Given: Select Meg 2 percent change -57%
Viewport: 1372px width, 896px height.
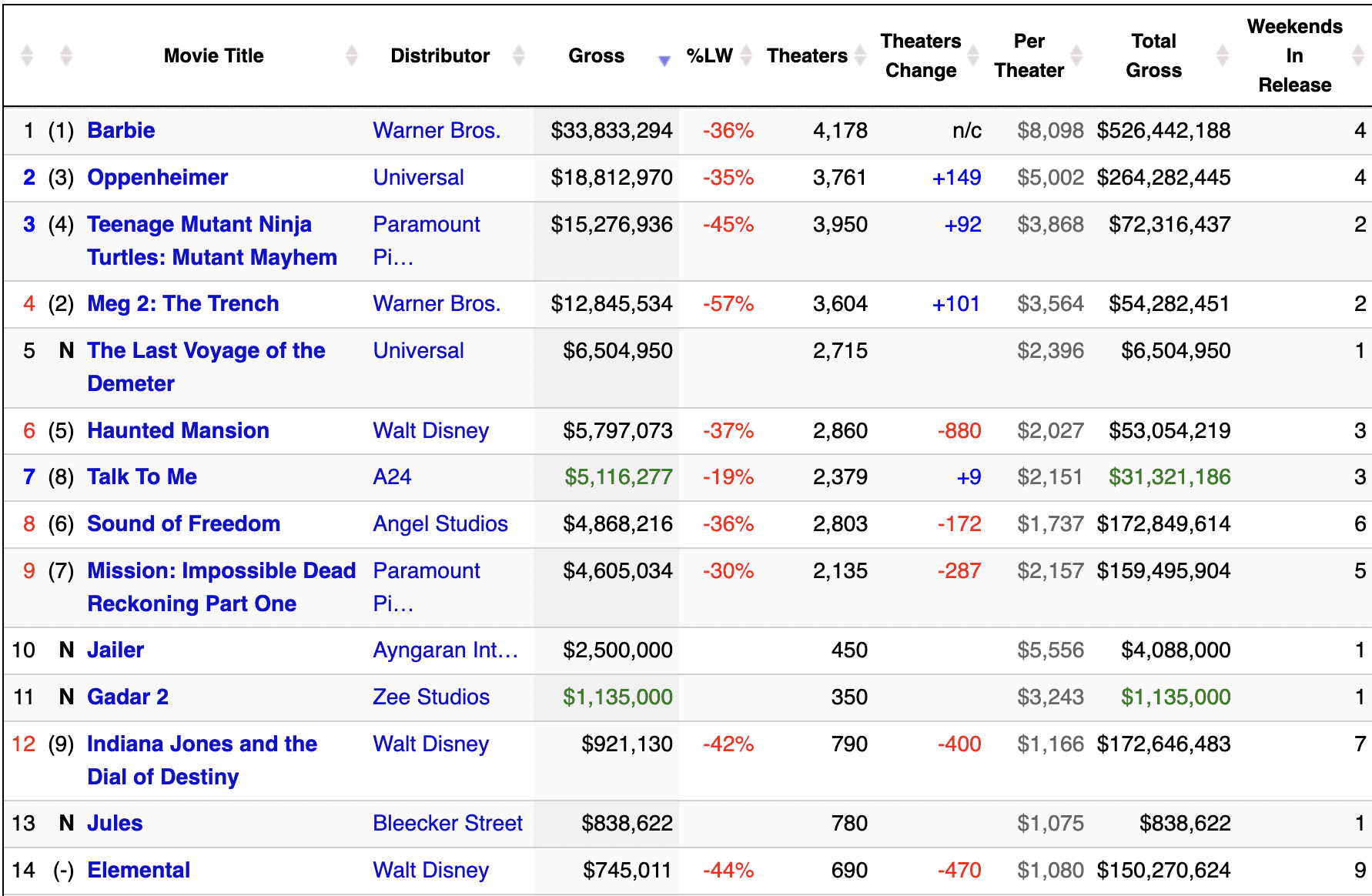Looking at the screenshot, I should pyautogui.click(x=728, y=303).
